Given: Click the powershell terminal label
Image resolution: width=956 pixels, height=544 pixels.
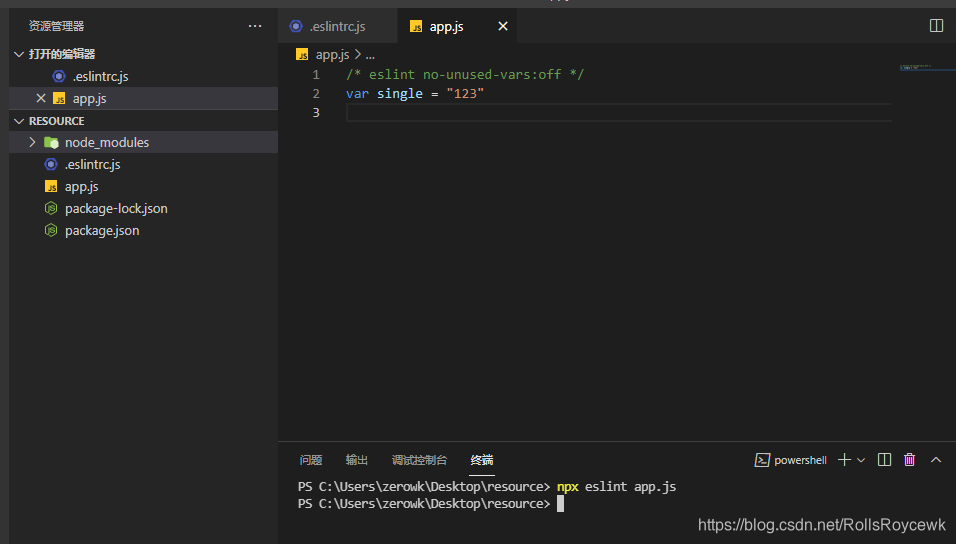Looking at the screenshot, I should pos(800,460).
